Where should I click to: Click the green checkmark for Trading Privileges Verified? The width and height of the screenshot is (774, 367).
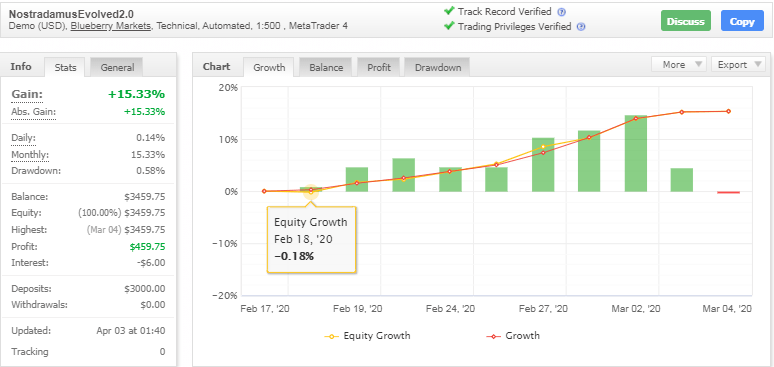point(449,26)
